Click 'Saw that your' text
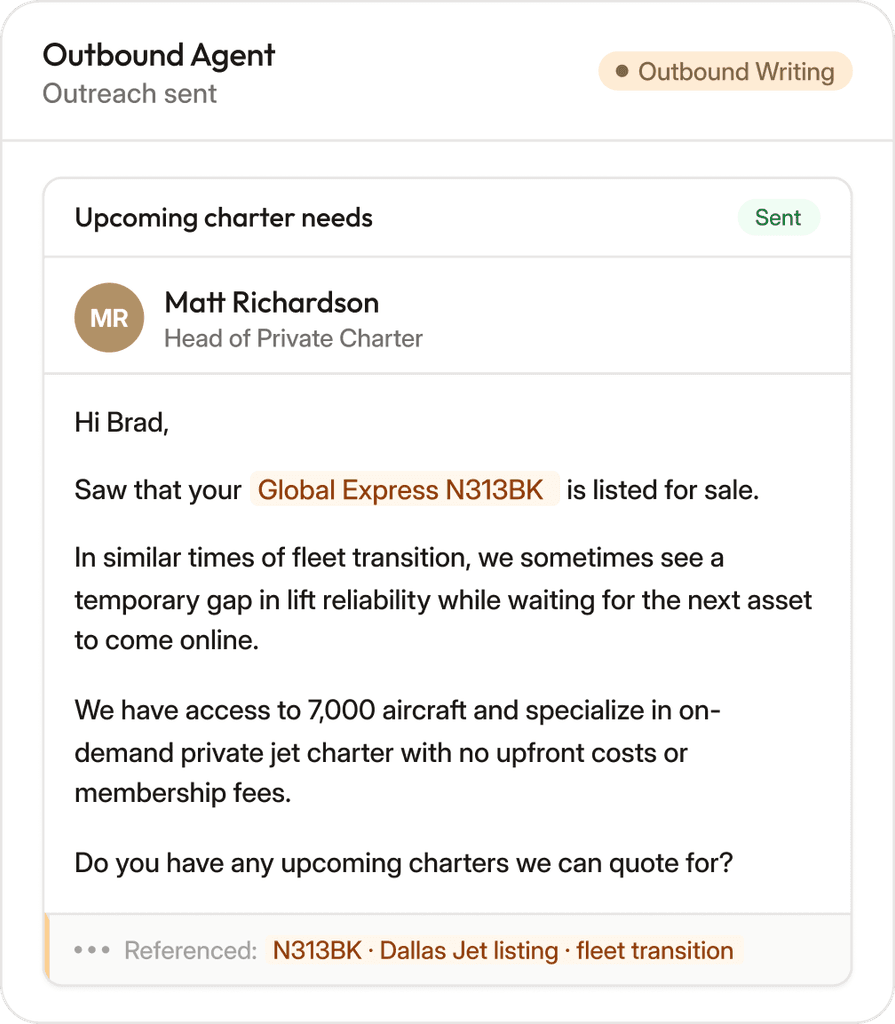The image size is (895, 1024). (158, 490)
